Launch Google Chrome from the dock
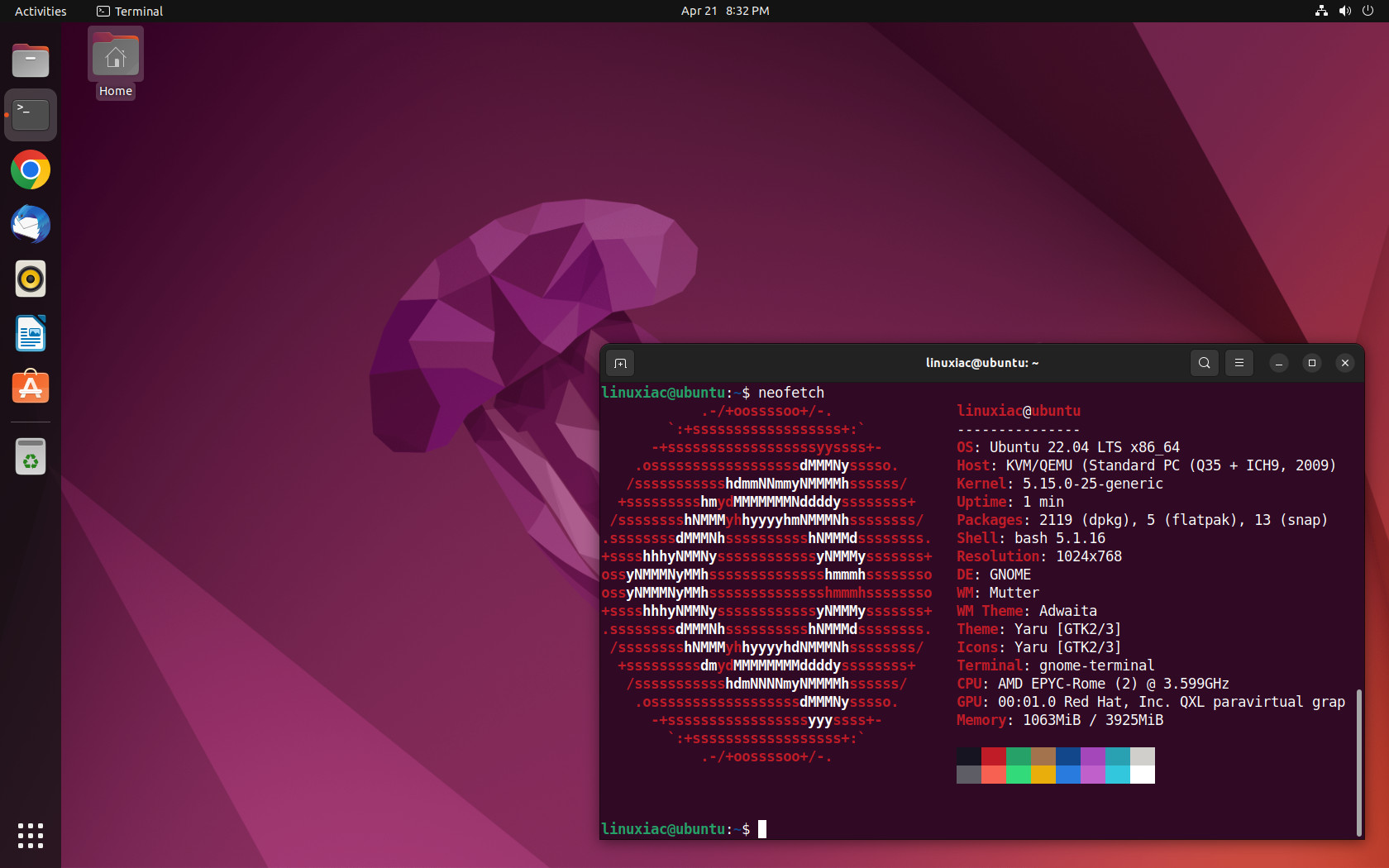 31,169
